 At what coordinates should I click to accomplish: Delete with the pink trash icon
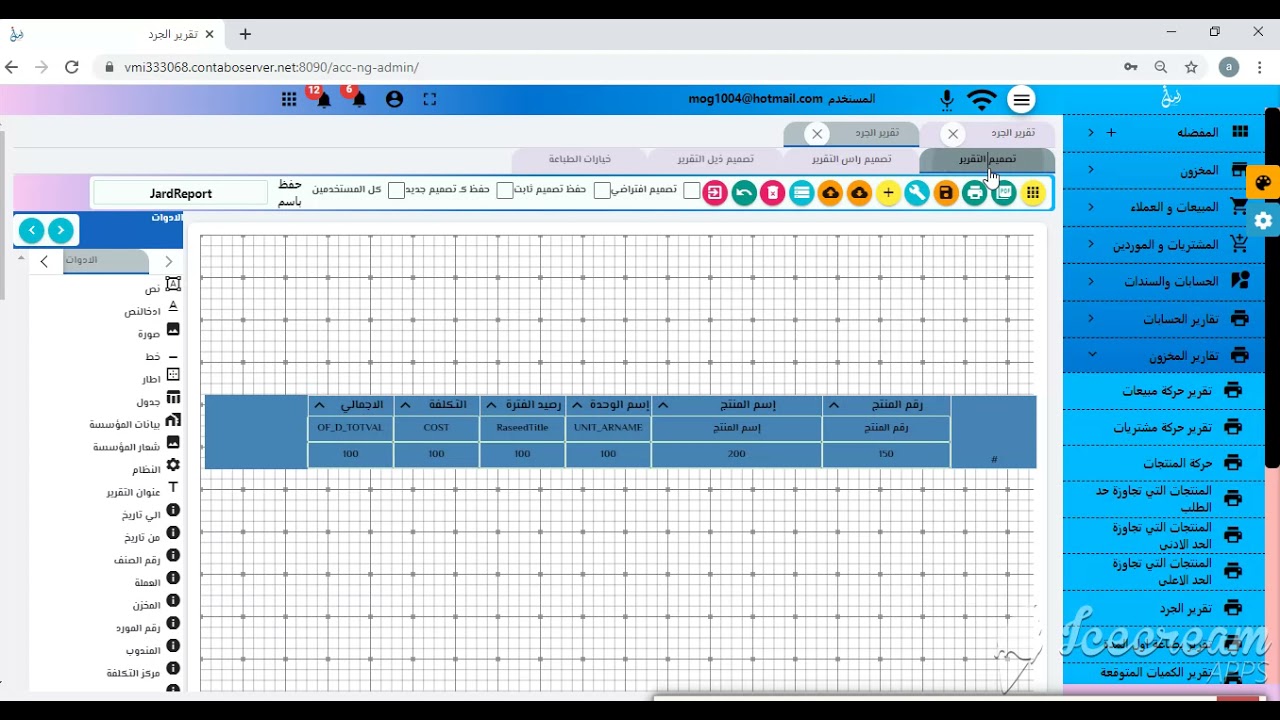coord(772,193)
